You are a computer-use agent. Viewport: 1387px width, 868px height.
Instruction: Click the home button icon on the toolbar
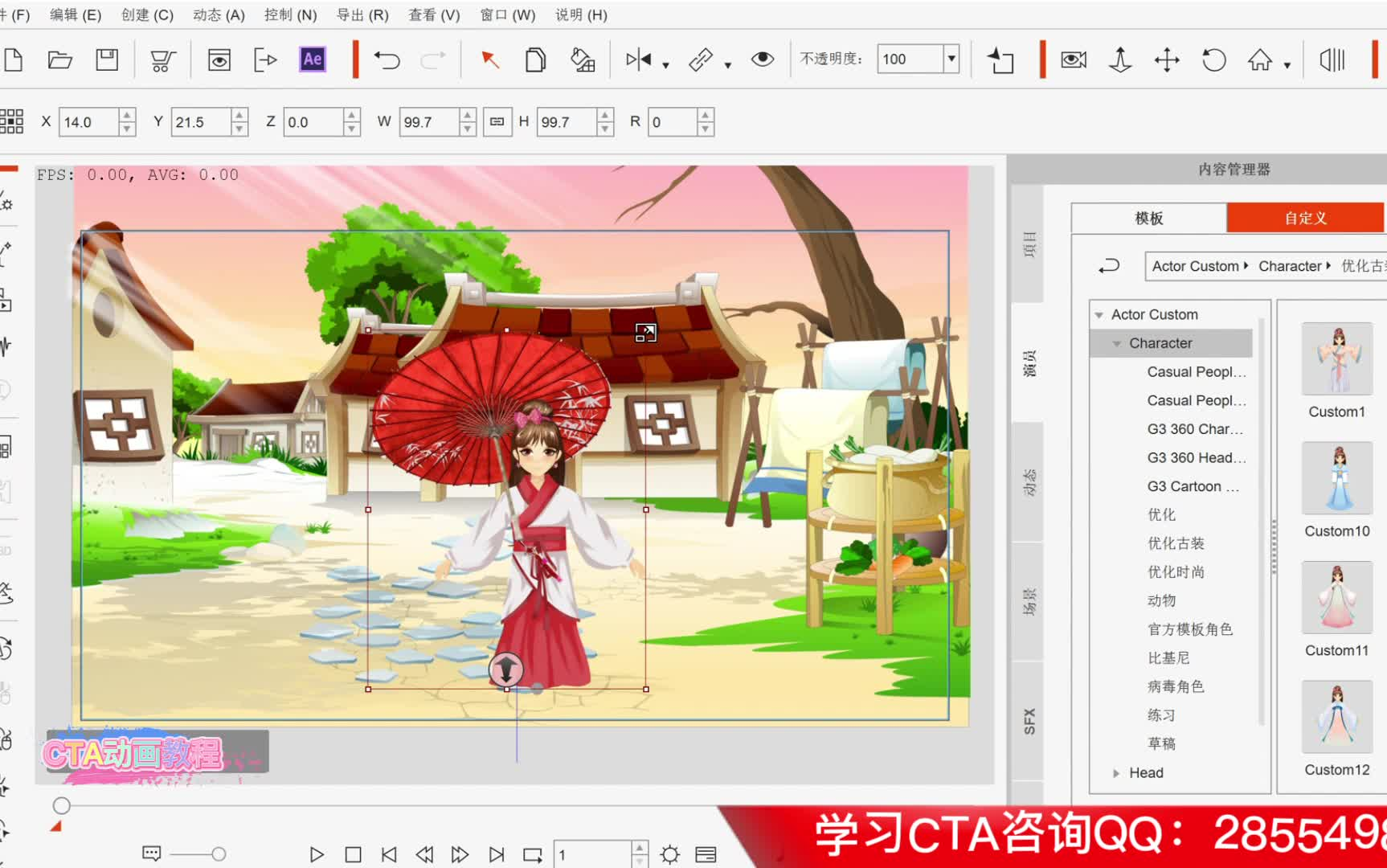pos(1262,59)
